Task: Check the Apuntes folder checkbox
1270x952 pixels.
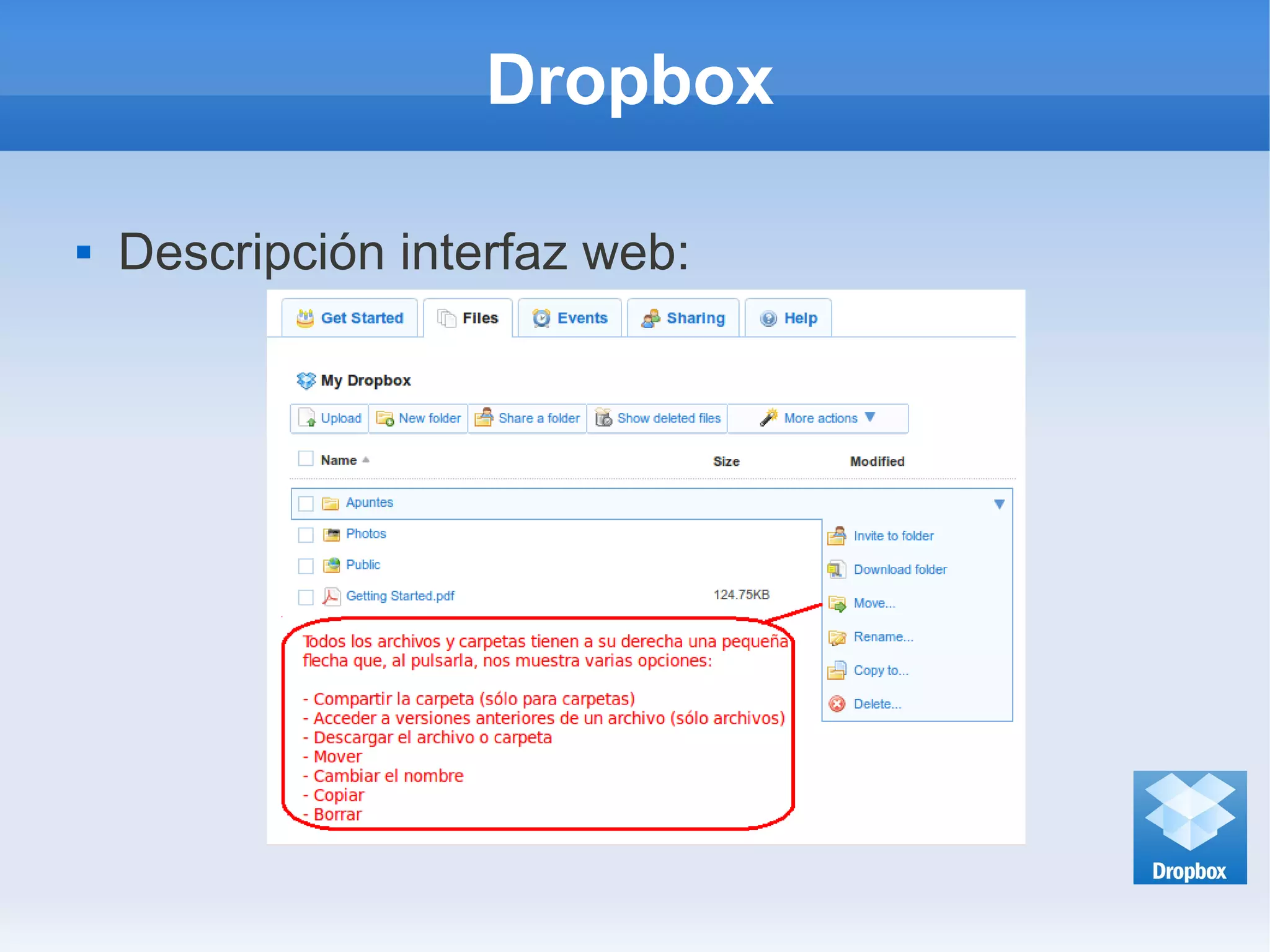Action: [x=306, y=503]
